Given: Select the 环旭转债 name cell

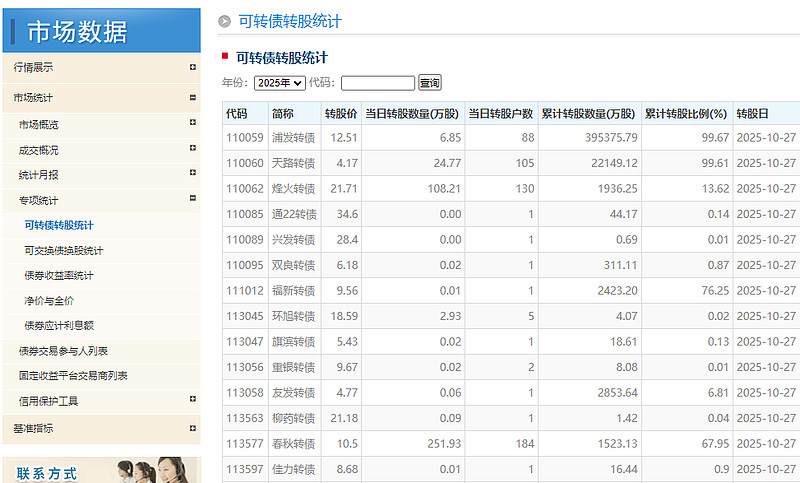Looking at the screenshot, I should pos(293,316).
